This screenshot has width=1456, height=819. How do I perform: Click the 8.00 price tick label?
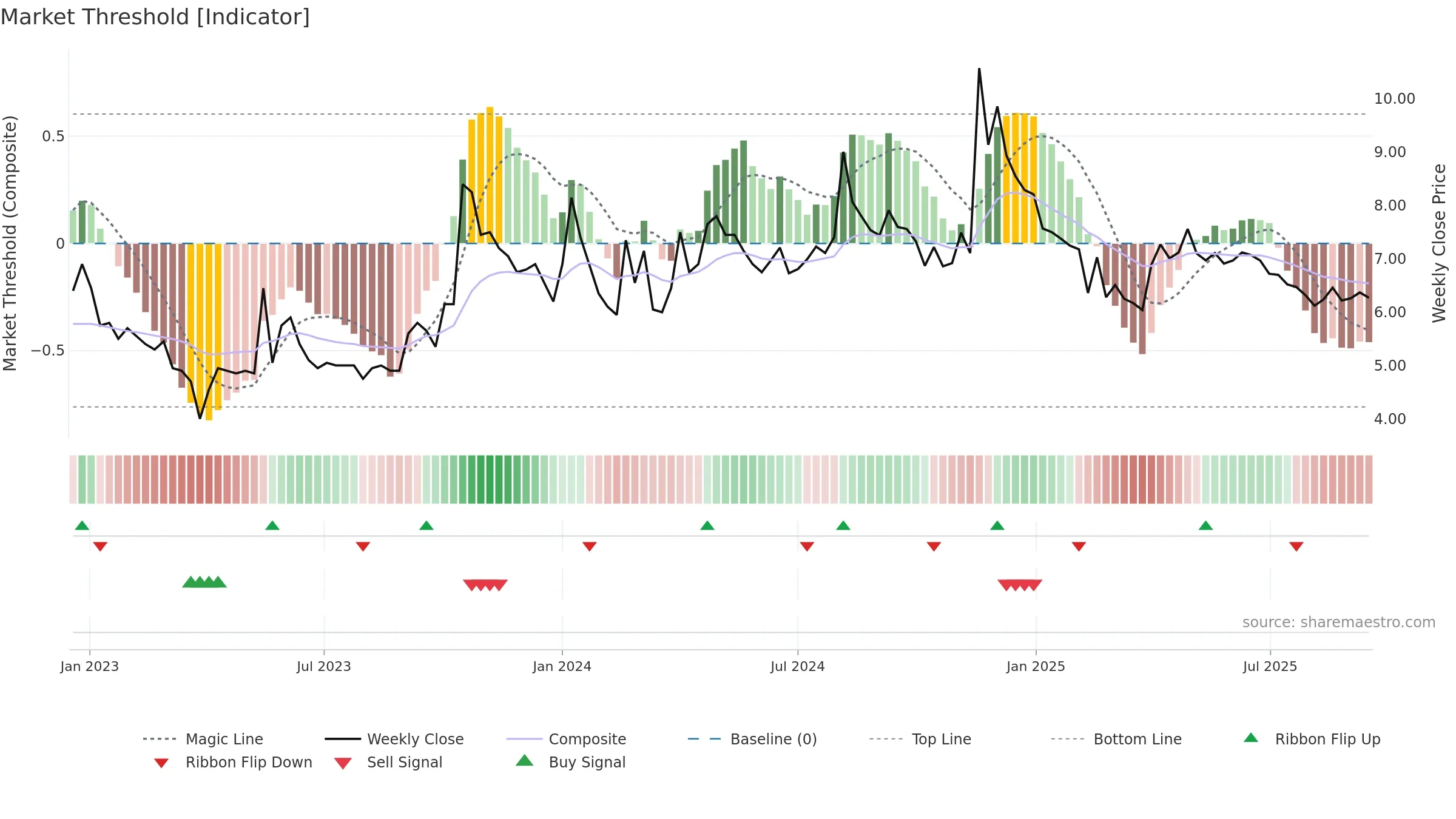(1390, 206)
